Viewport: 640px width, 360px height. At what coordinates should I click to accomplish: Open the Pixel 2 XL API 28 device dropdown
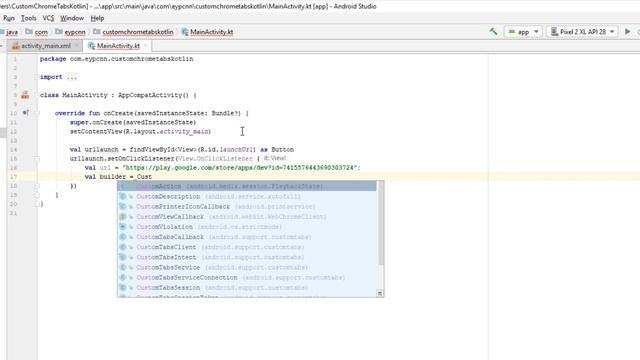(x=582, y=32)
